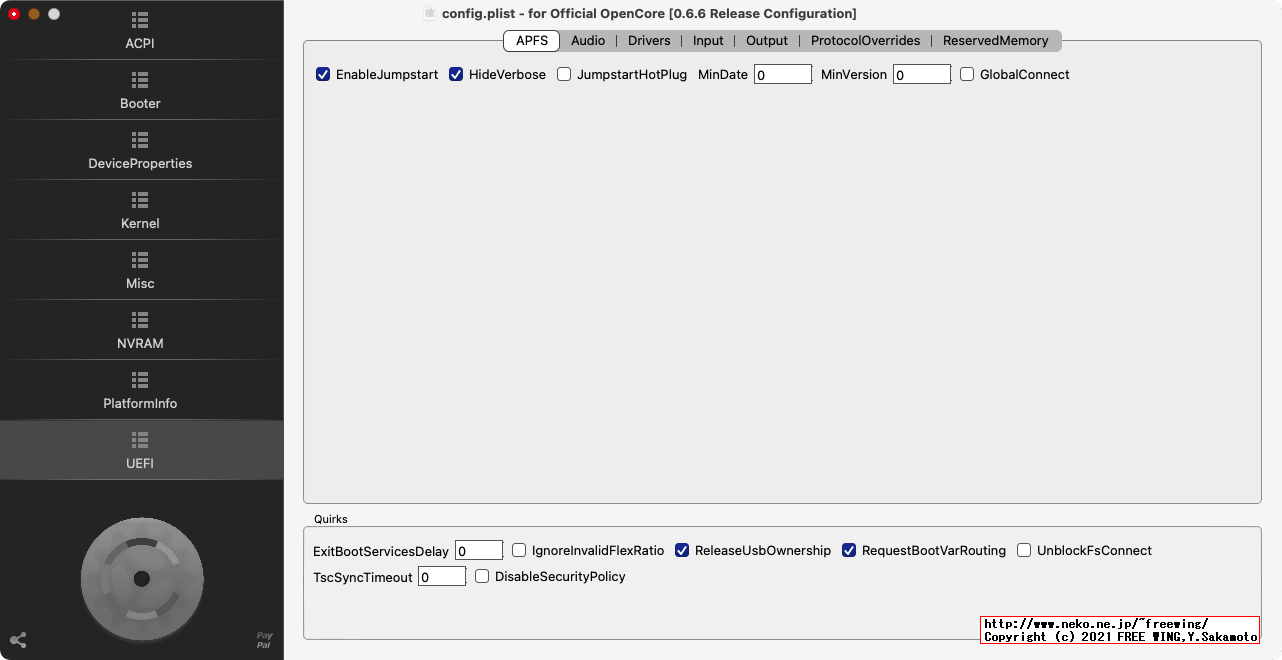
Task: Select the ProtocolOverrides tab
Action: 867,41
